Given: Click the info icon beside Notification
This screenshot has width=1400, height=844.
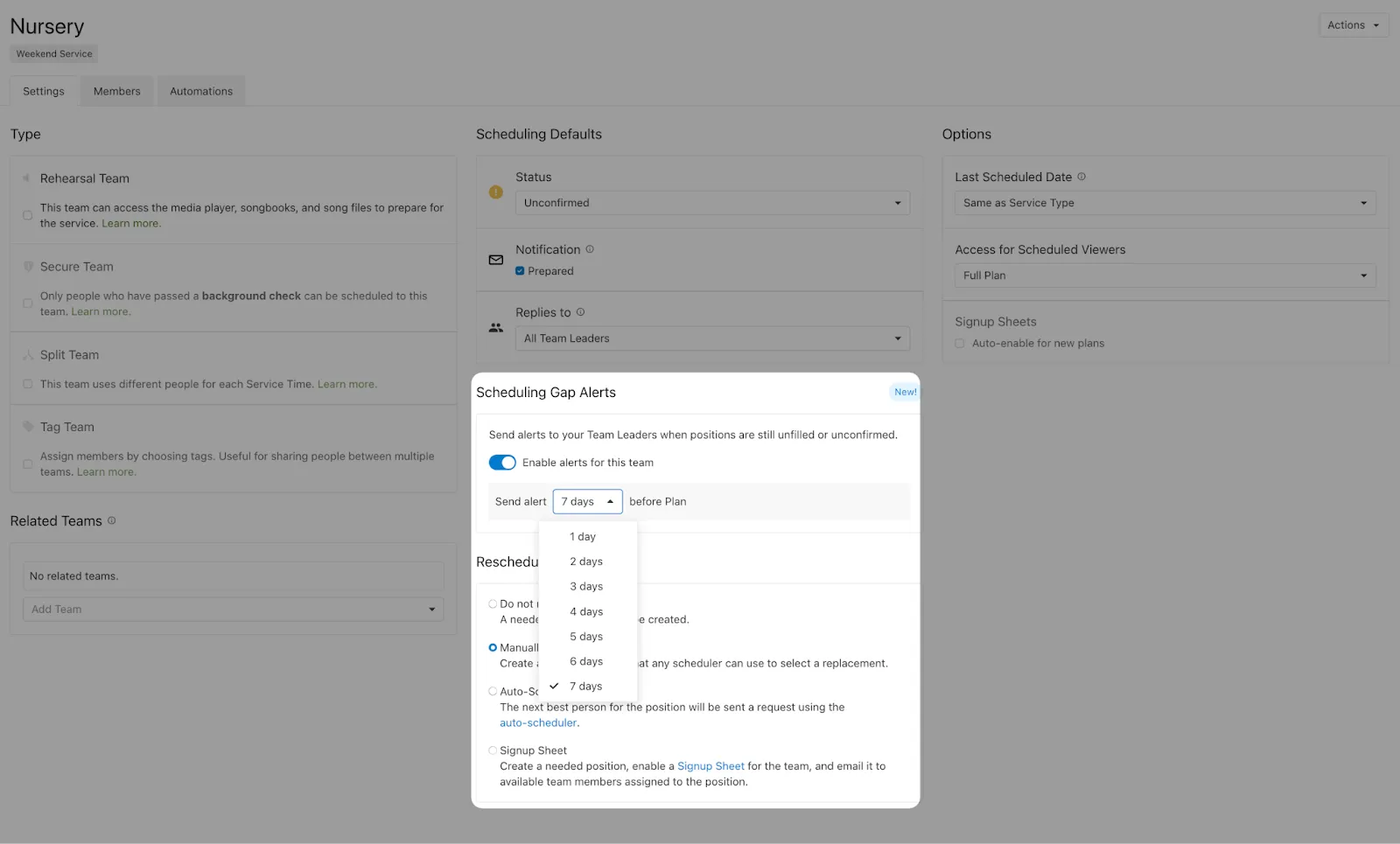Looking at the screenshot, I should 590,249.
